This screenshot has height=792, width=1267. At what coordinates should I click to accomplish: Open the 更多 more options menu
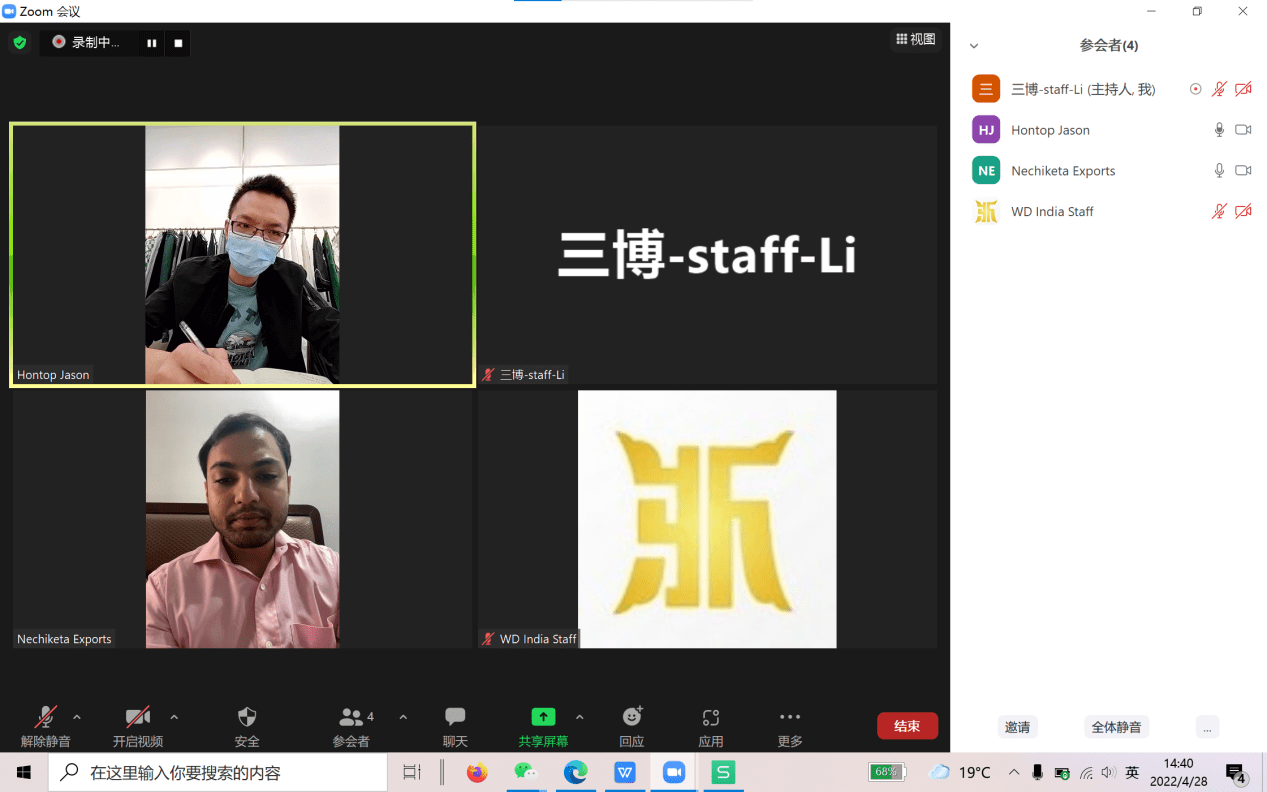(x=790, y=727)
